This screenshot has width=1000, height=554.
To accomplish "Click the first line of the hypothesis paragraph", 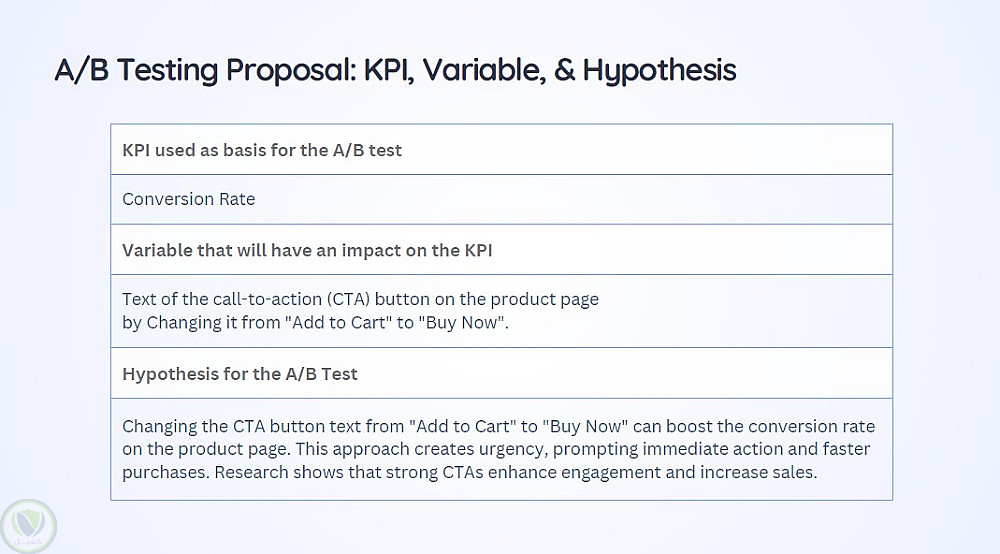I will point(498,426).
